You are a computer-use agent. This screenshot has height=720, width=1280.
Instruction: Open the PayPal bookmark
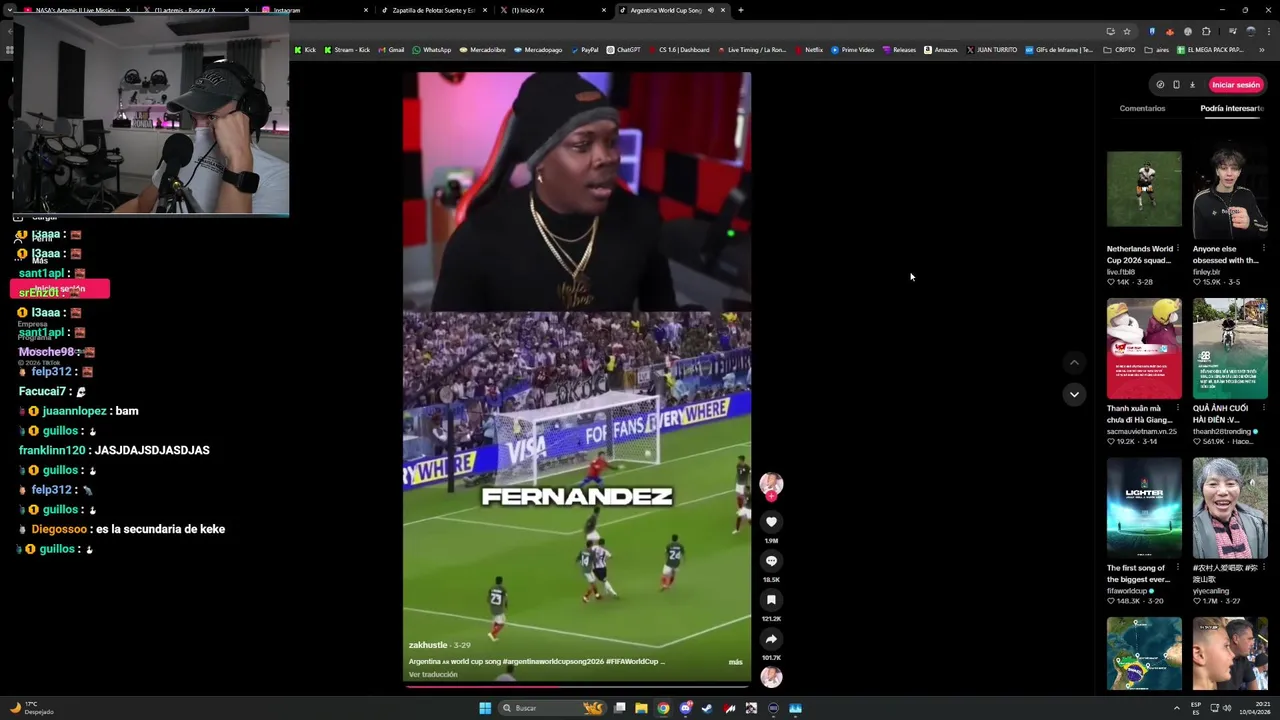[x=584, y=50]
